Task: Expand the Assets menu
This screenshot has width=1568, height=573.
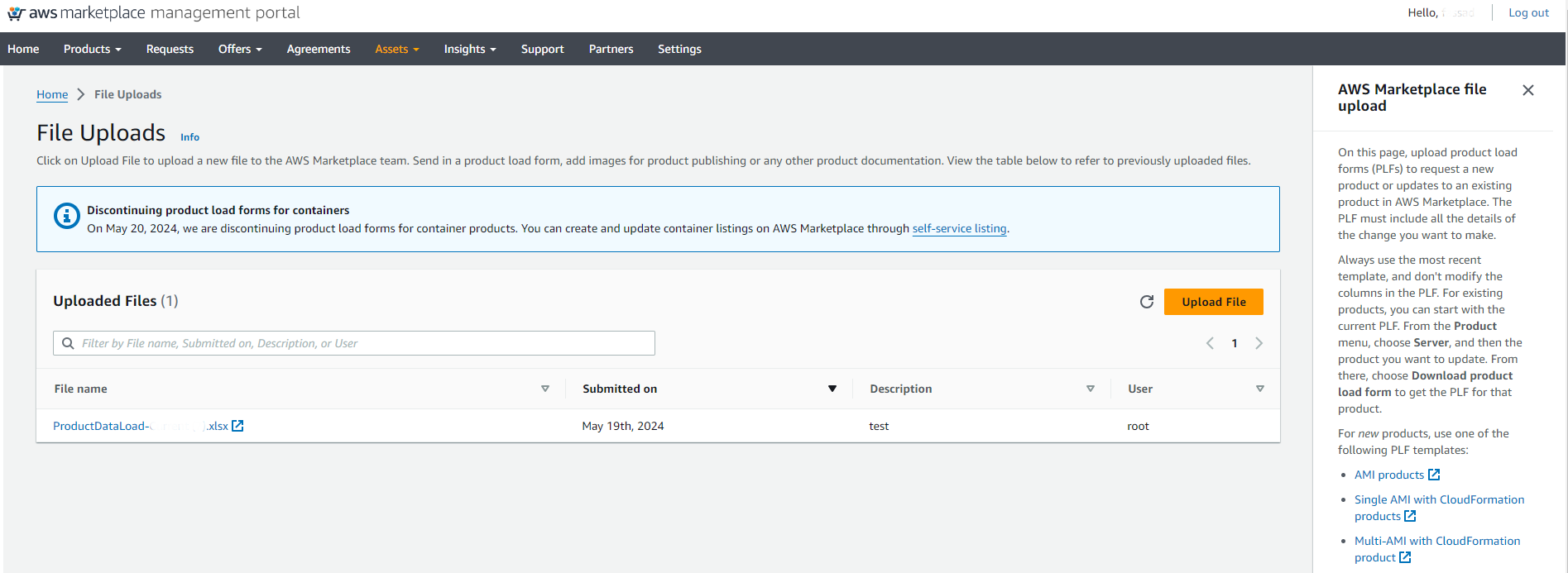Action: (397, 49)
